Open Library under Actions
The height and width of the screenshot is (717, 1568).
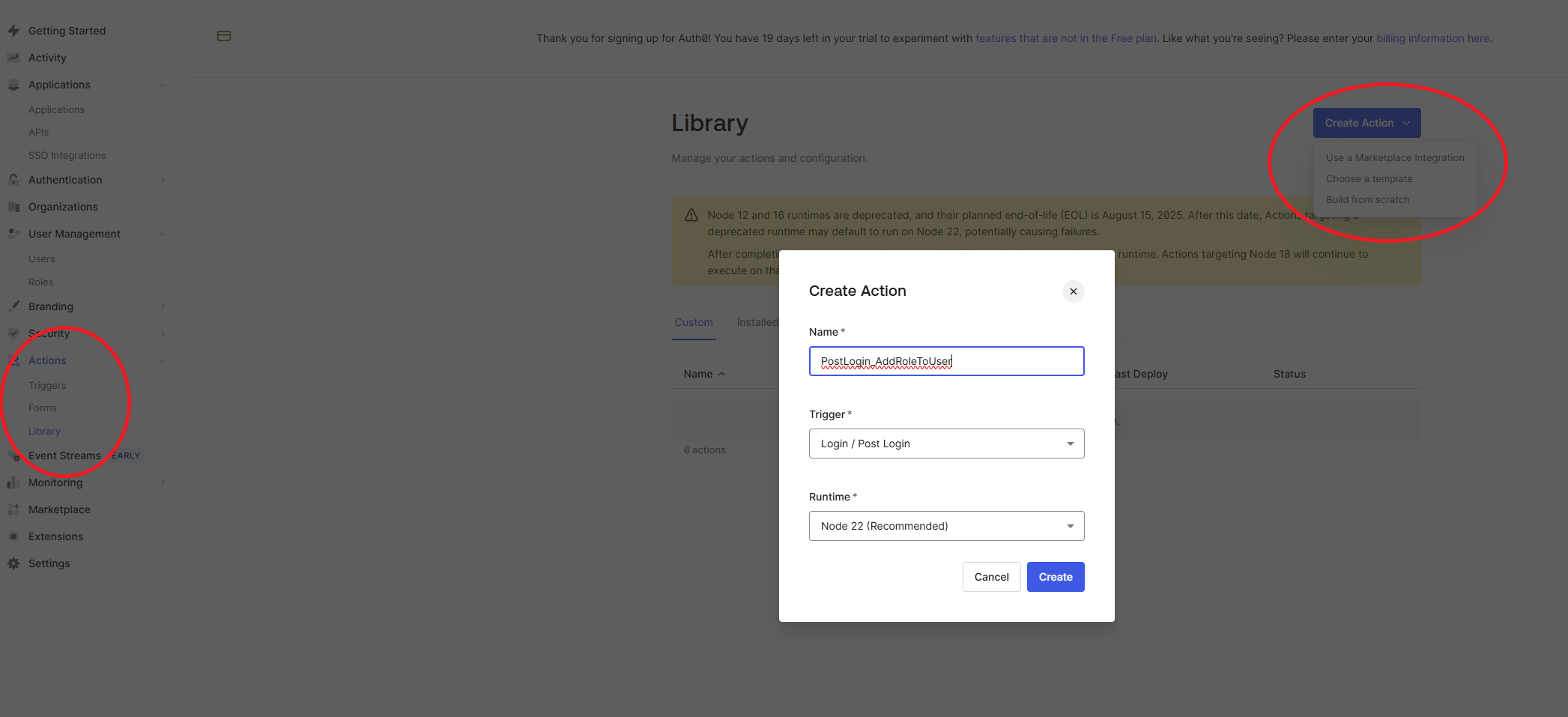(44, 432)
